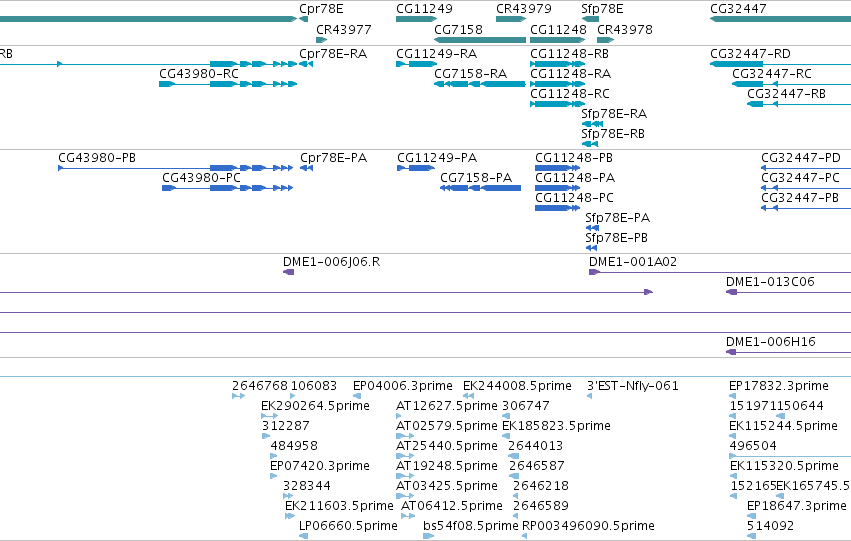Select EST EP17832.3prime
This screenshot has width=851, height=541.
pyautogui.click(x=779, y=386)
